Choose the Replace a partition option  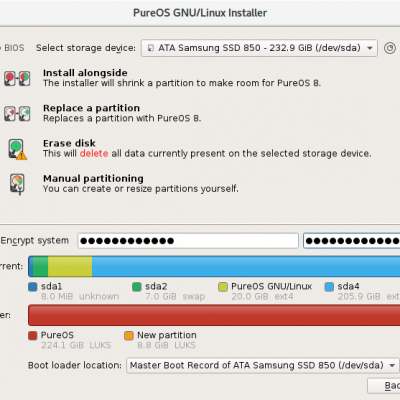click(91, 108)
